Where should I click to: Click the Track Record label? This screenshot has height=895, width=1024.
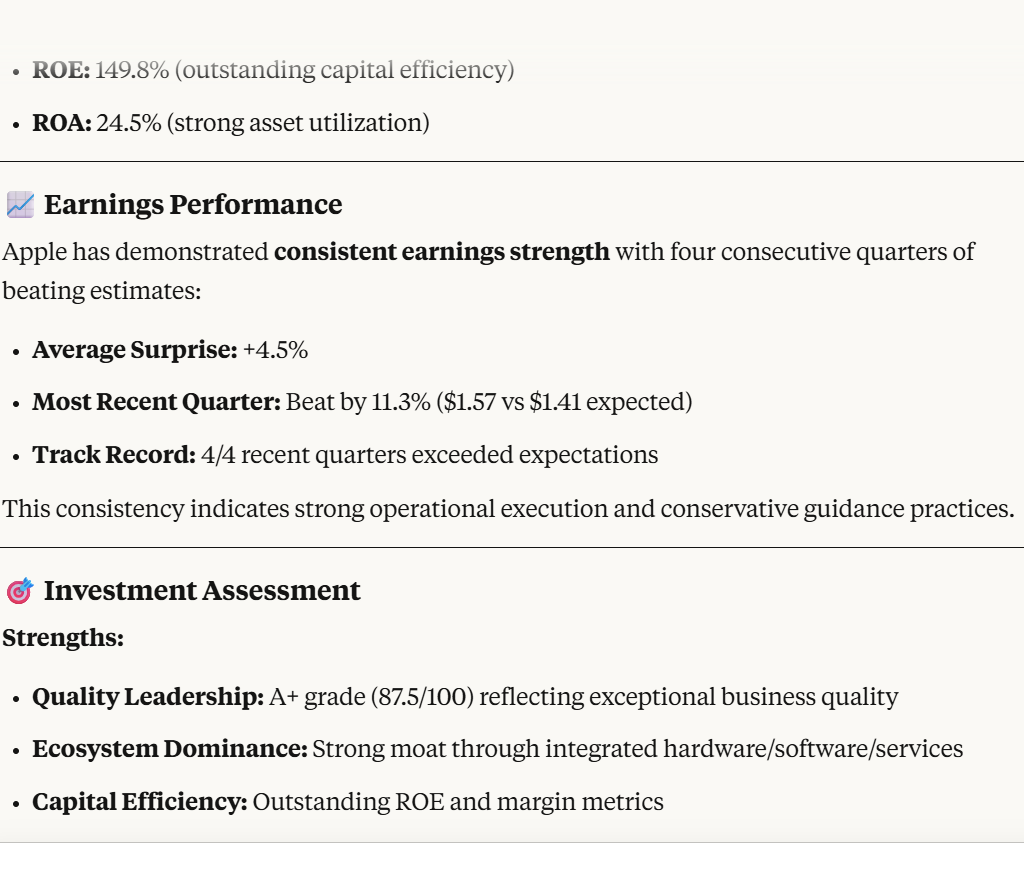[x=114, y=455]
